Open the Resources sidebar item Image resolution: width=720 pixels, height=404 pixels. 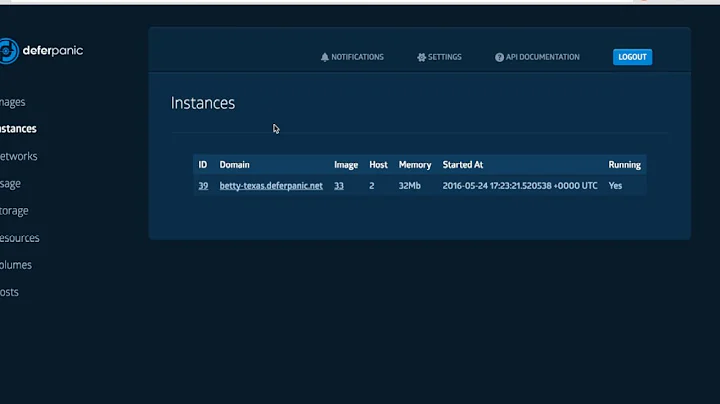[19, 238]
